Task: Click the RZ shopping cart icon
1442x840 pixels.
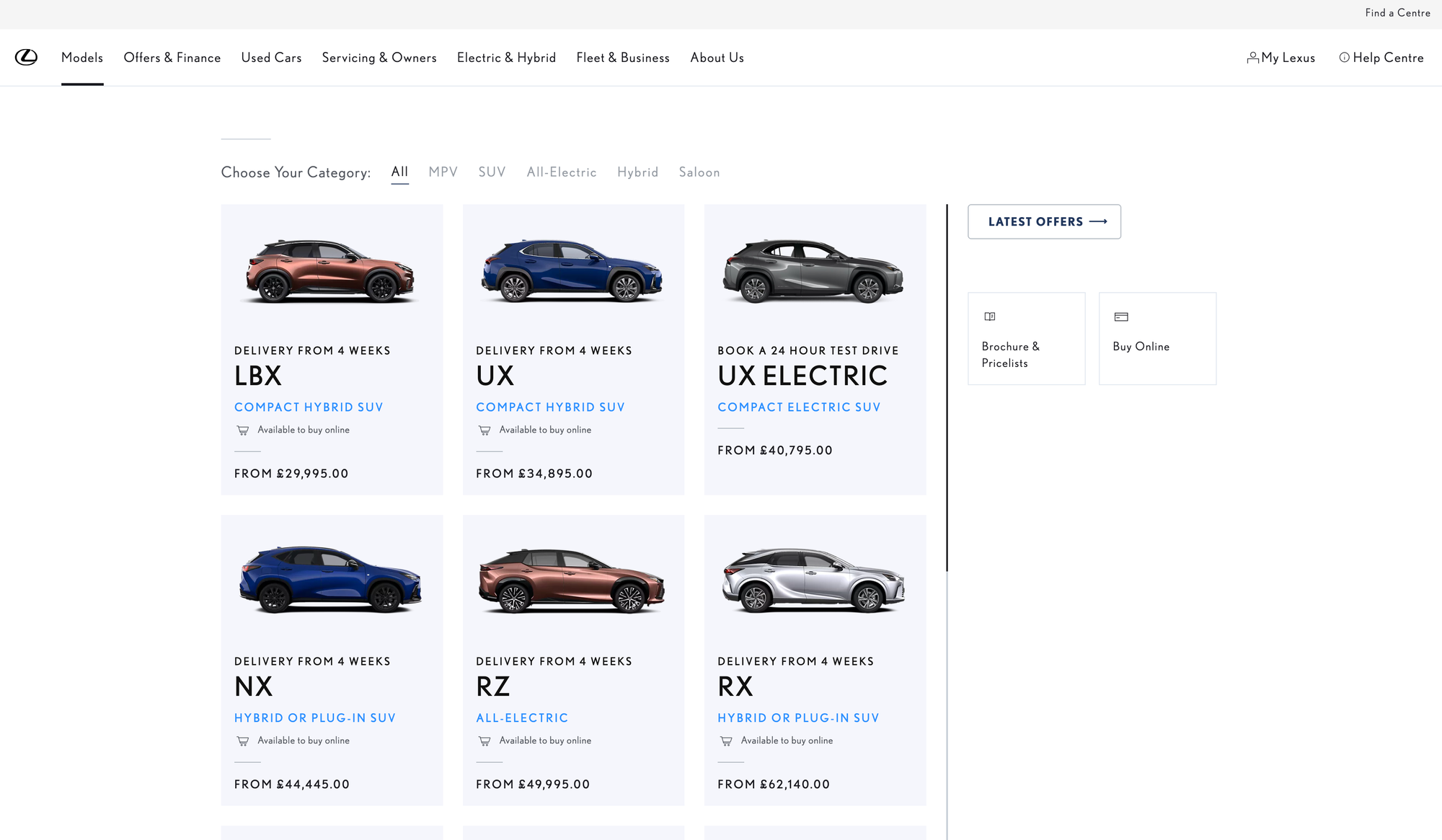Action: (x=485, y=741)
